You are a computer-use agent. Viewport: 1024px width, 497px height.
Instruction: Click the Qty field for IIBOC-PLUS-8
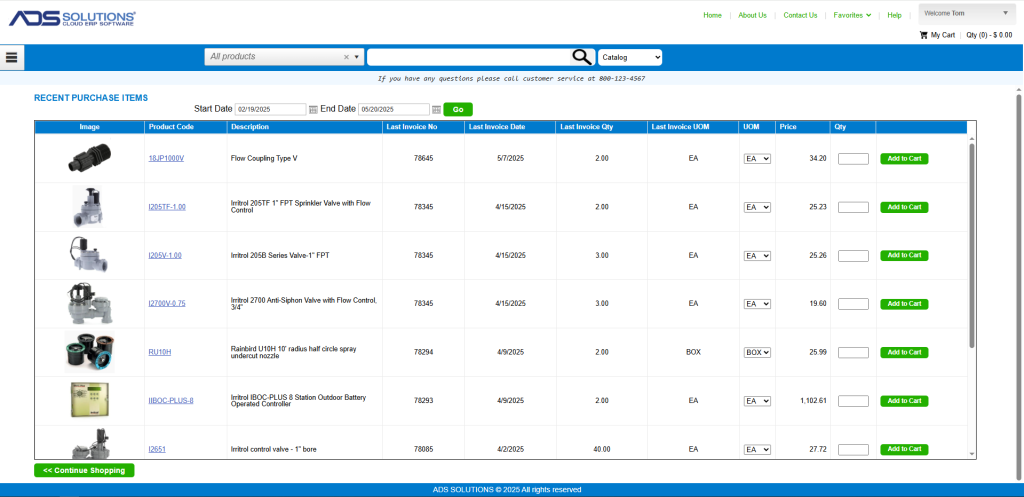click(x=853, y=400)
